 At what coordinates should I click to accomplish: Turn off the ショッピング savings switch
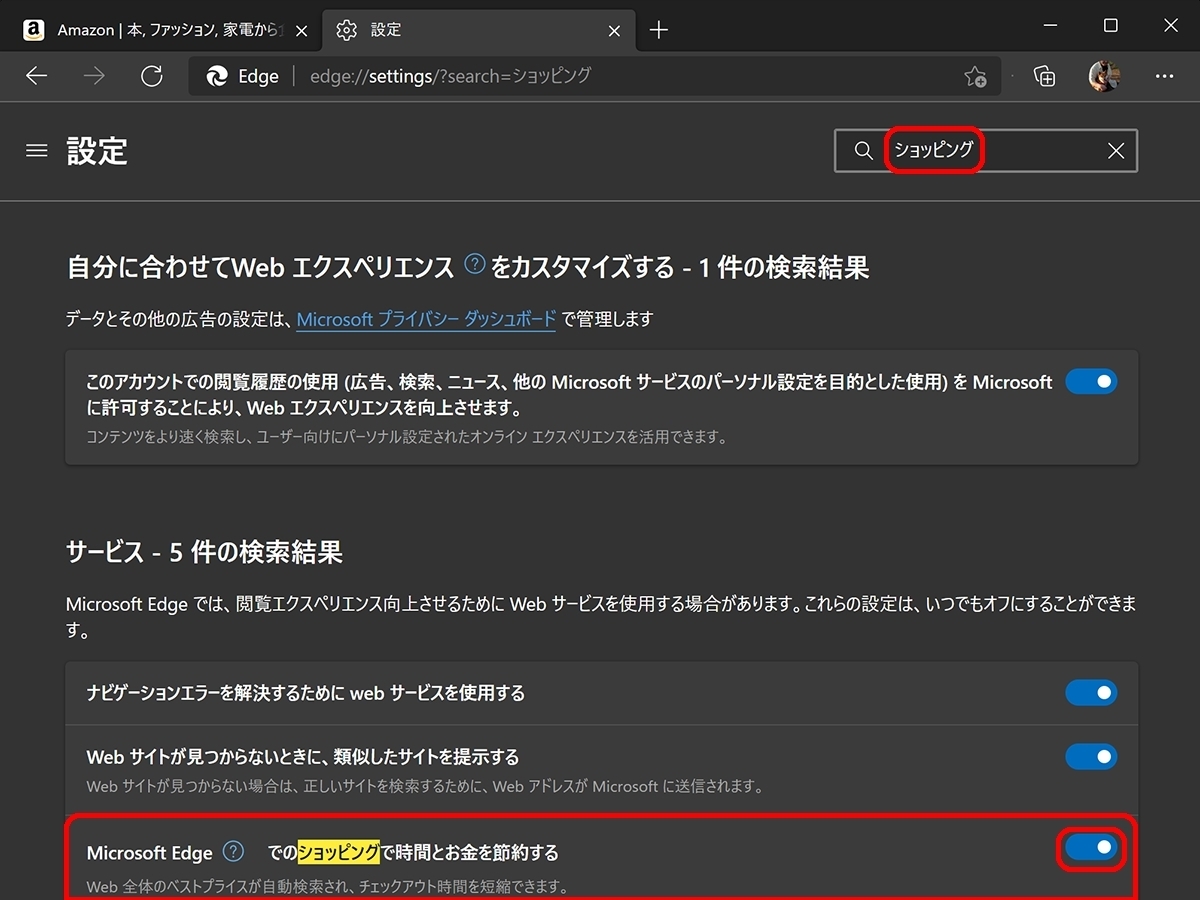coord(1091,848)
